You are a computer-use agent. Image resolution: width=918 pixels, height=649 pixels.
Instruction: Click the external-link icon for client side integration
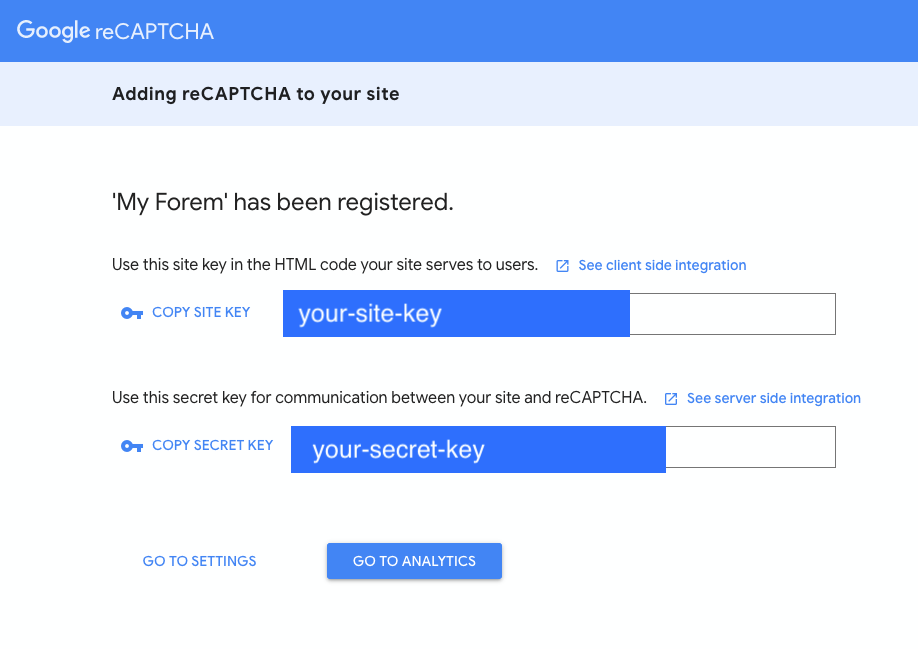pyautogui.click(x=563, y=266)
